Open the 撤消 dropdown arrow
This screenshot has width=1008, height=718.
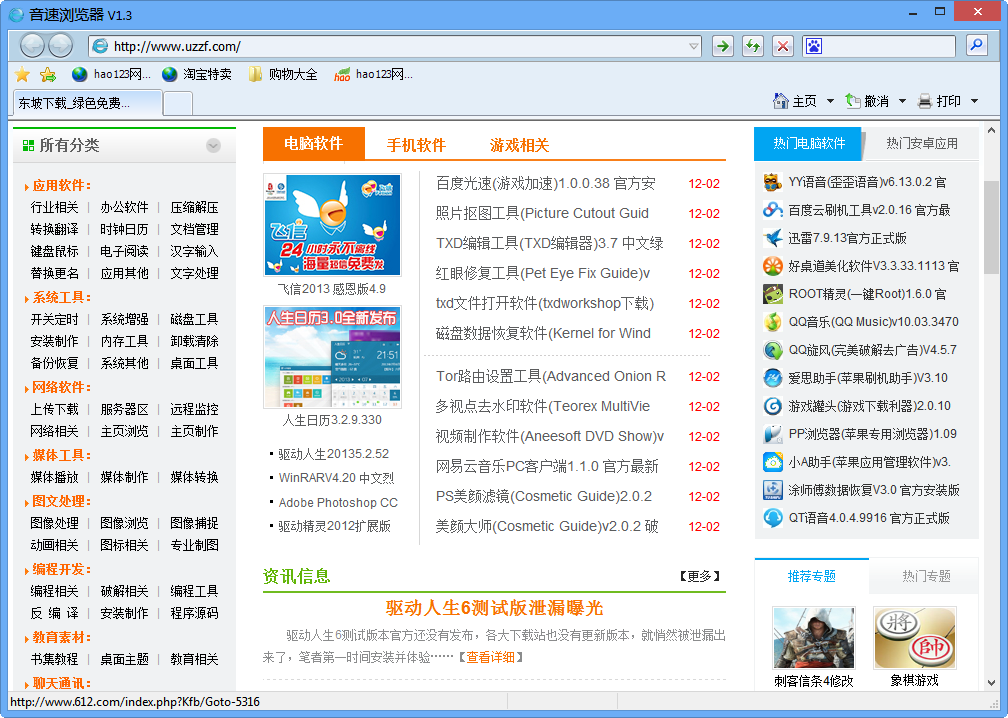point(902,101)
